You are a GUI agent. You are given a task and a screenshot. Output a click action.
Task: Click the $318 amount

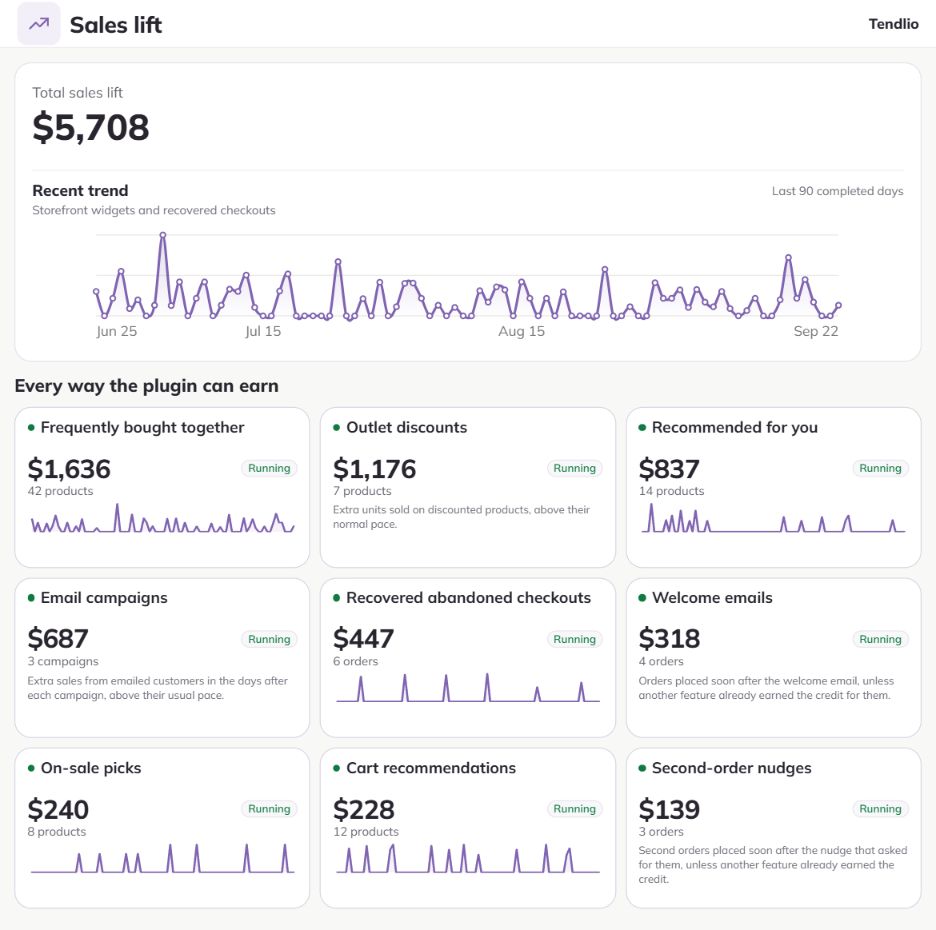click(x=669, y=639)
